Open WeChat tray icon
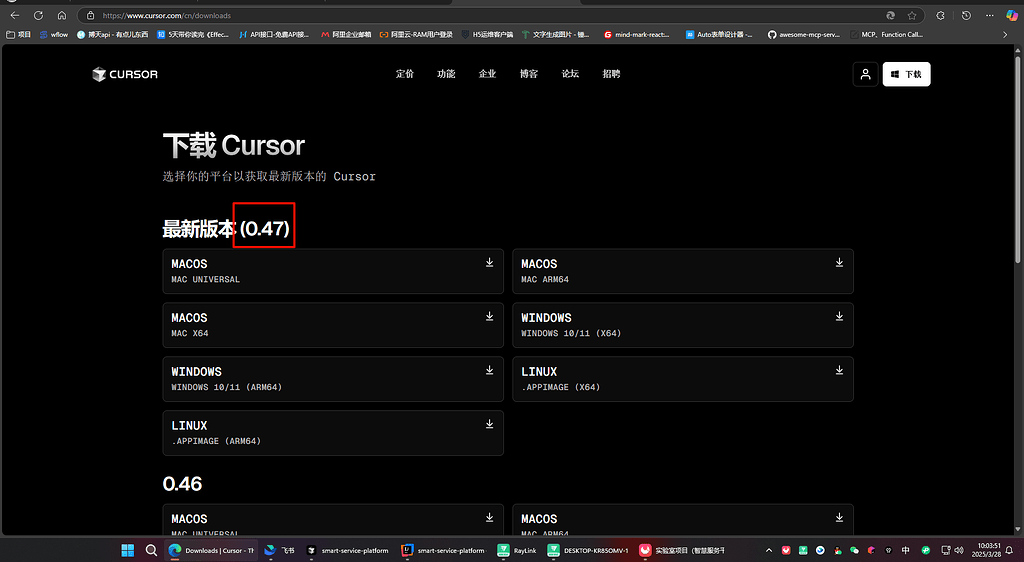1024x562 pixels. click(854, 550)
